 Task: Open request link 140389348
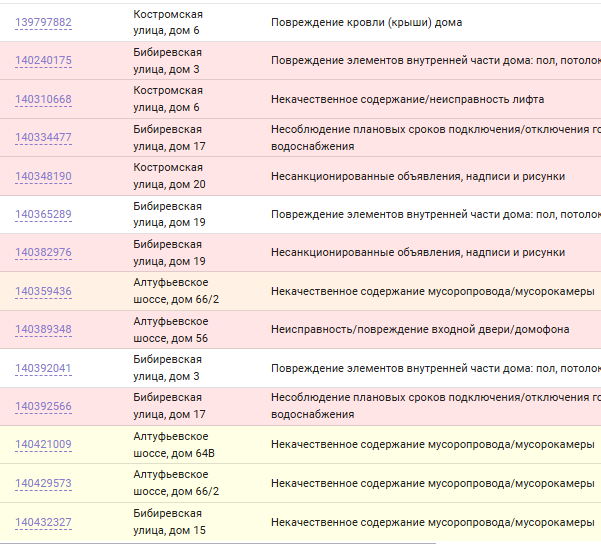click(43, 329)
